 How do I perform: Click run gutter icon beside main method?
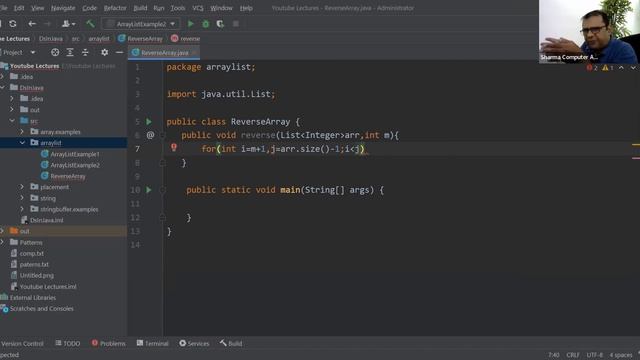[149, 190]
